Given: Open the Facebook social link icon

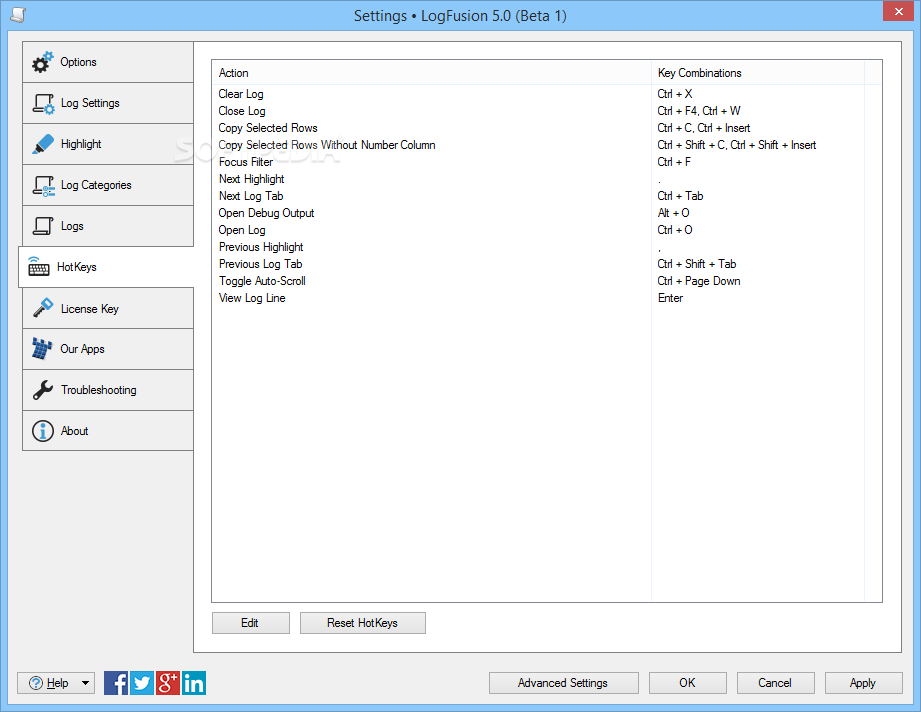Looking at the screenshot, I should click(116, 683).
